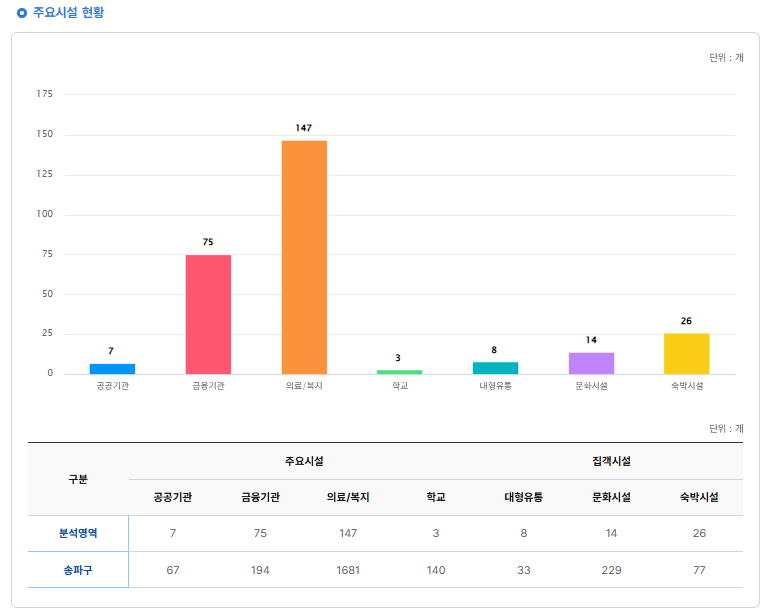Click the 송파구 문화시설 cell 229
Viewport: 770px width, 615px height.
pos(611,570)
